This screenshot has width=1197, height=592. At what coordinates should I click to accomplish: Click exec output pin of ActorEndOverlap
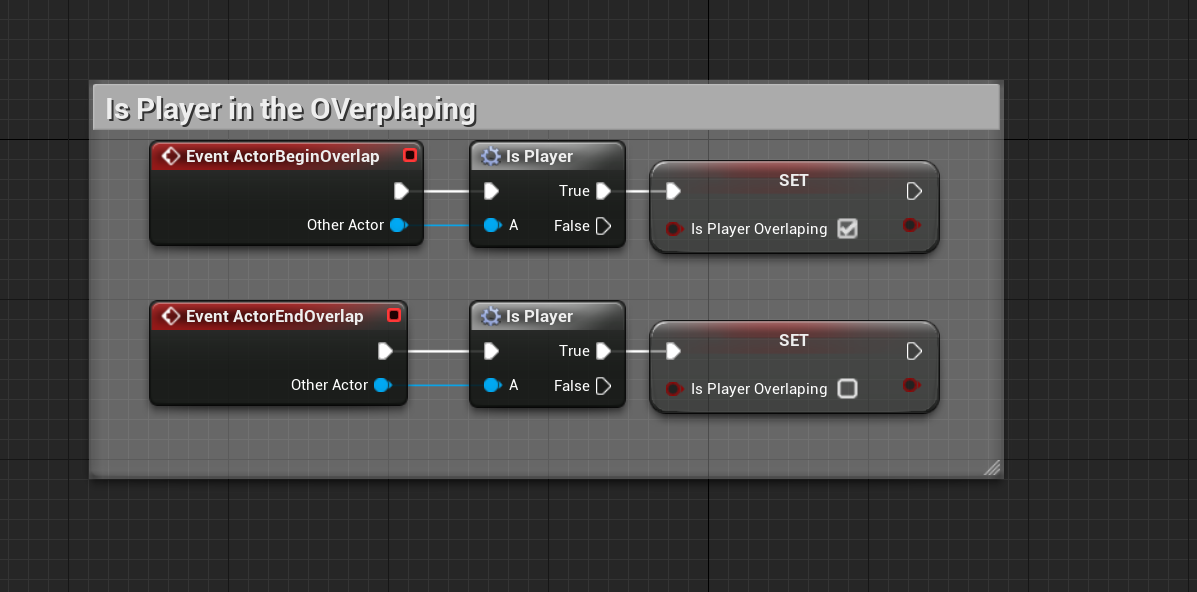pyautogui.click(x=386, y=351)
